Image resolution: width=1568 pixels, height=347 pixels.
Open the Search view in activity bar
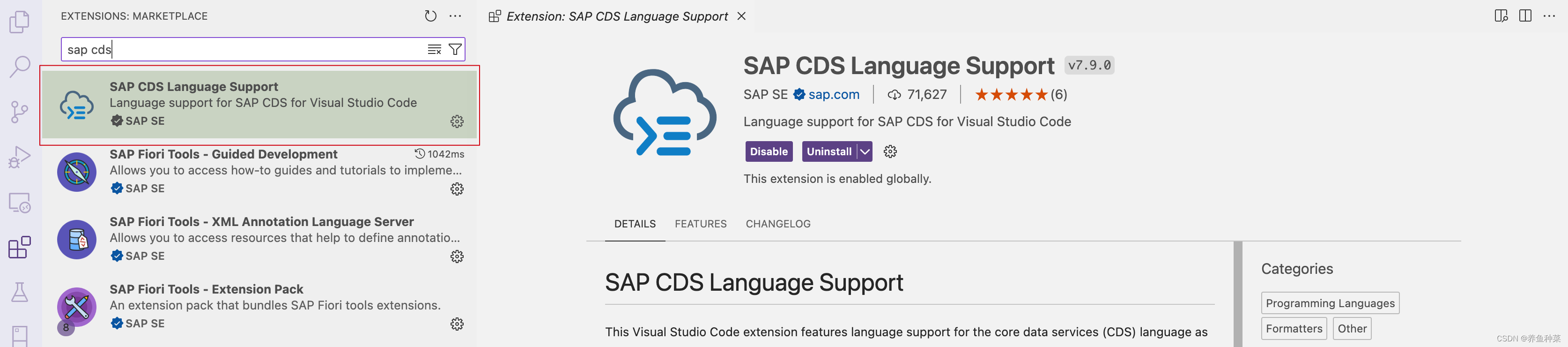coord(20,67)
